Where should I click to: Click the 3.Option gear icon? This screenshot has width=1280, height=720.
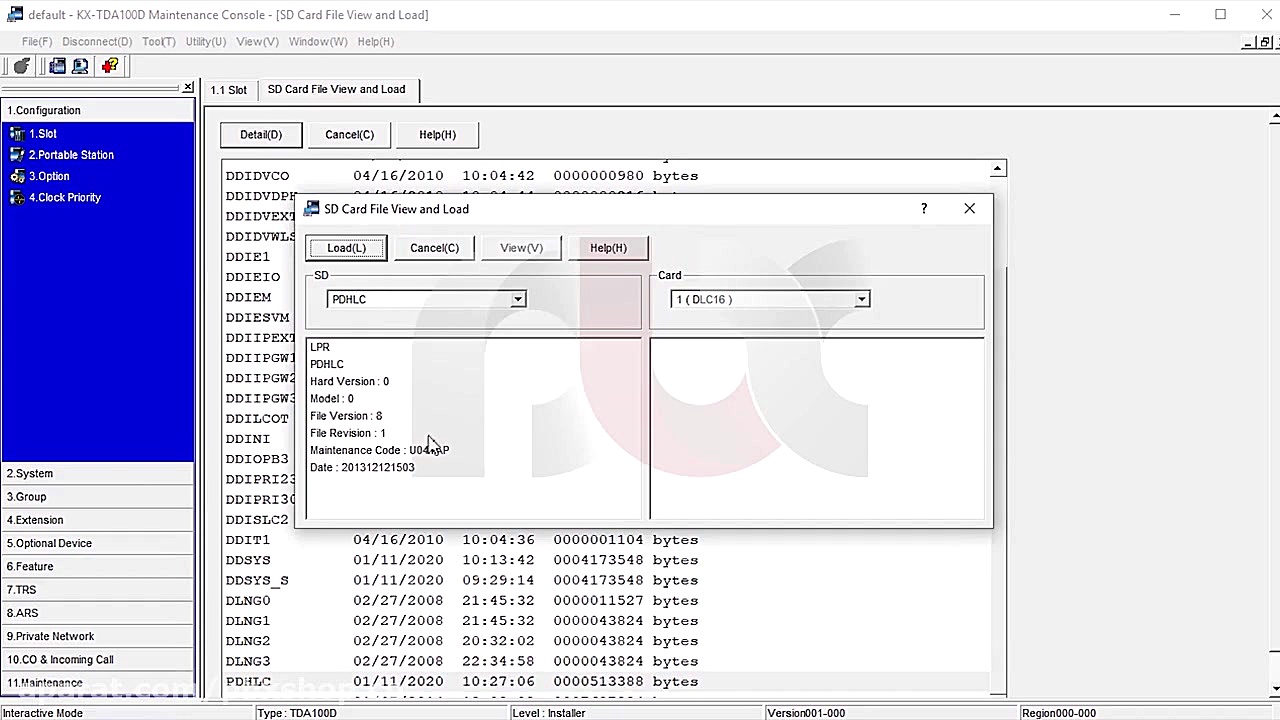[x=16, y=176]
